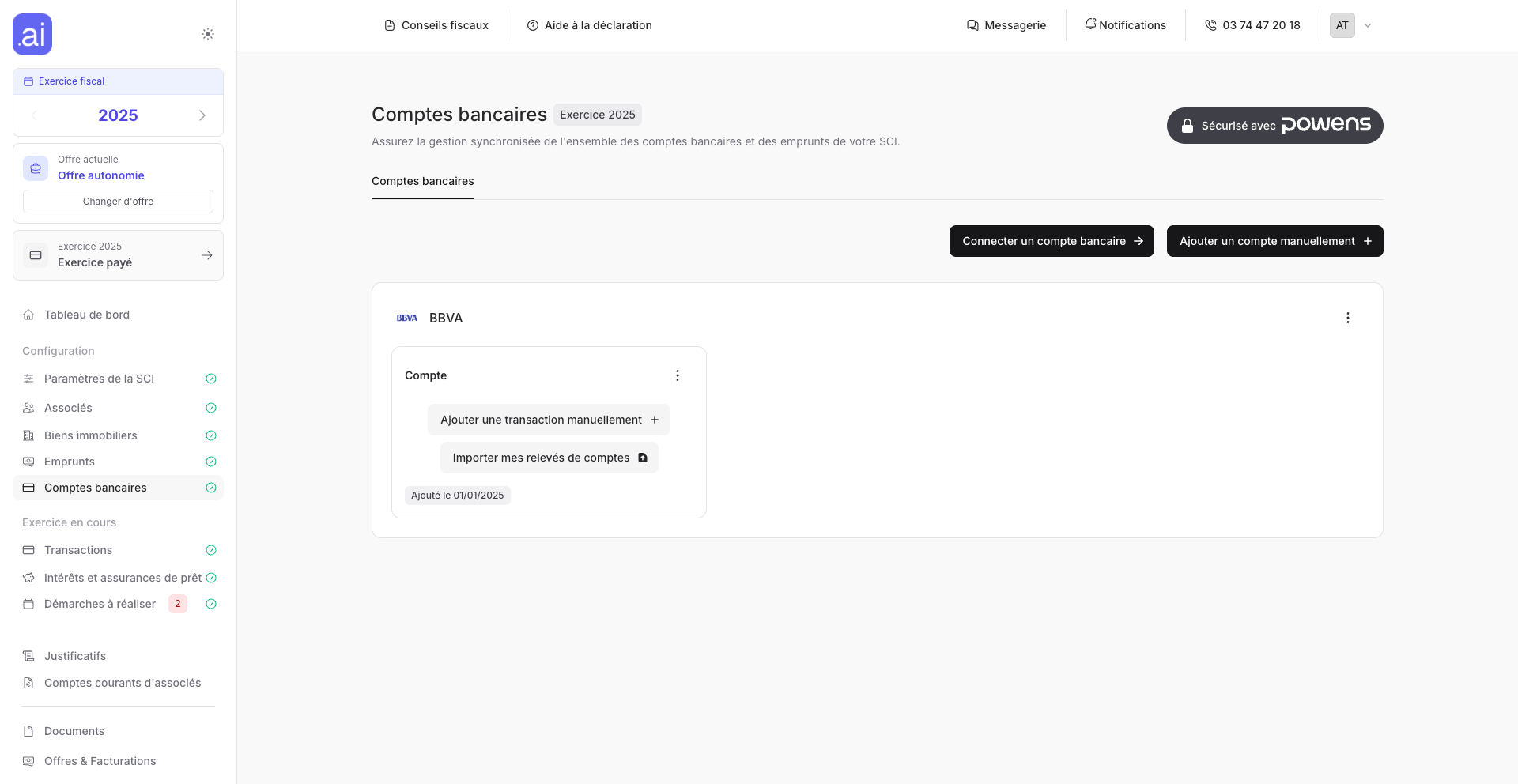Open Exercice payé details arrow
Viewport: 1518px width, 784px height.
tap(207, 254)
